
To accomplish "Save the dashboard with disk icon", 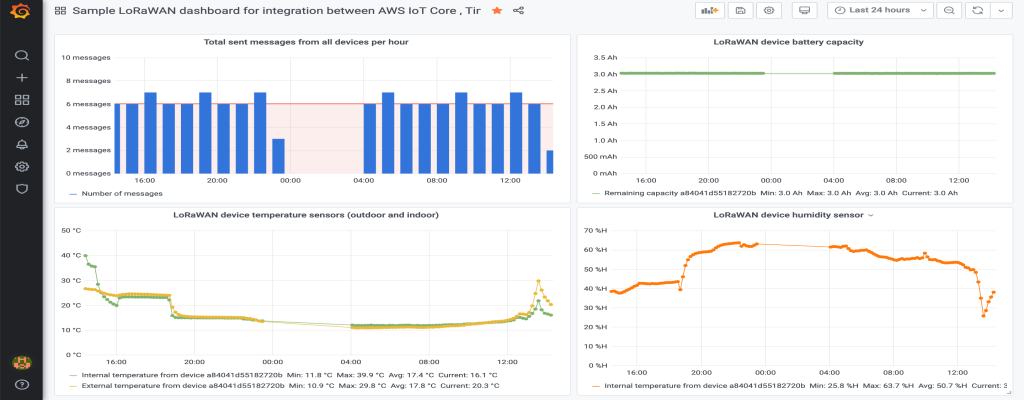I will click(x=741, y=10).
